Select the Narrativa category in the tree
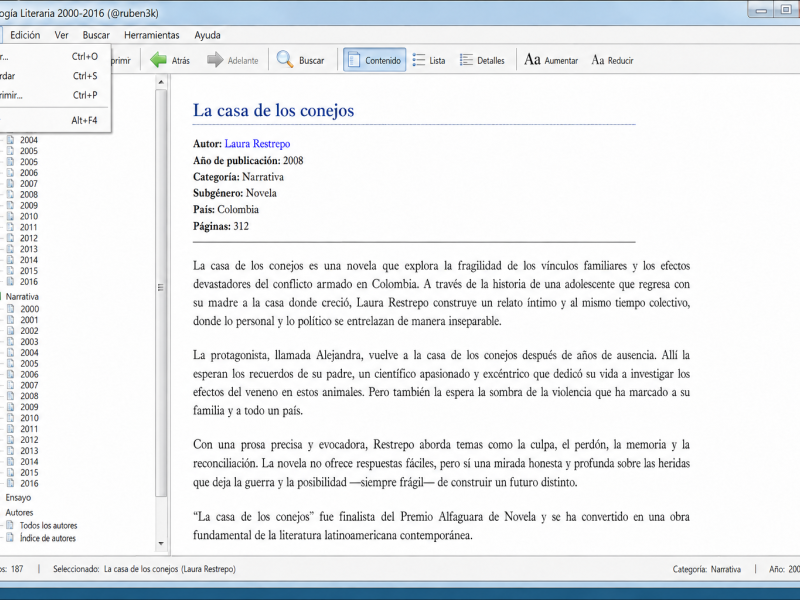The image size is (800, 600). [22, 296]
